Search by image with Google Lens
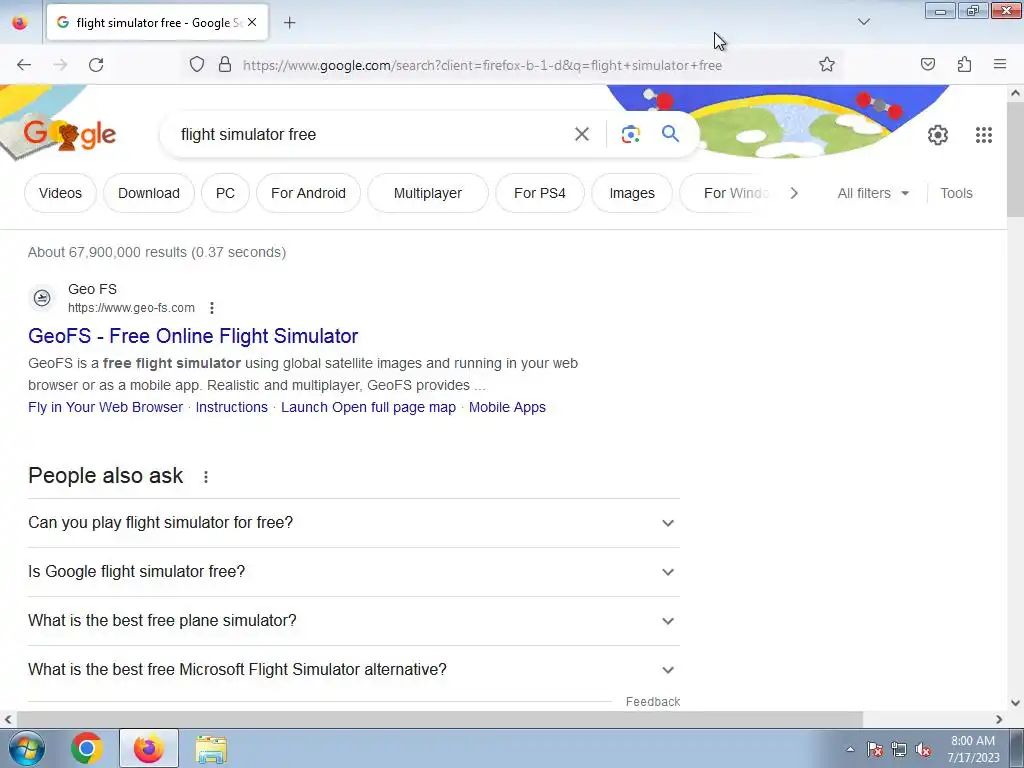Viewport: 1024px width, 768px height. point(630,135)
